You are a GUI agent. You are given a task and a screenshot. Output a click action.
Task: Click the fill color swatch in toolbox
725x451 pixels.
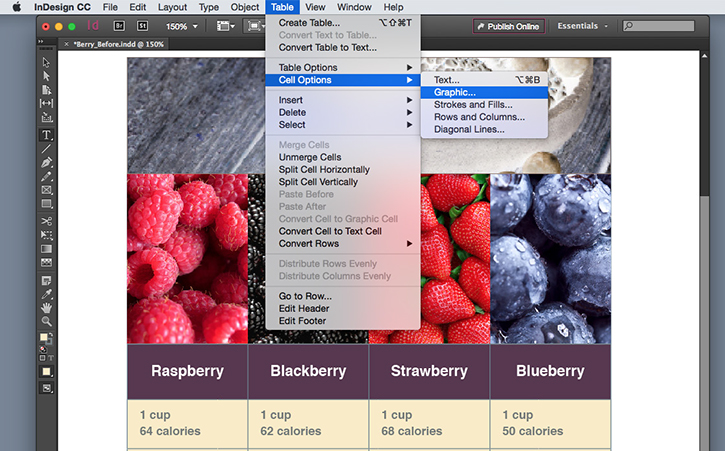[x=44, y=338]
